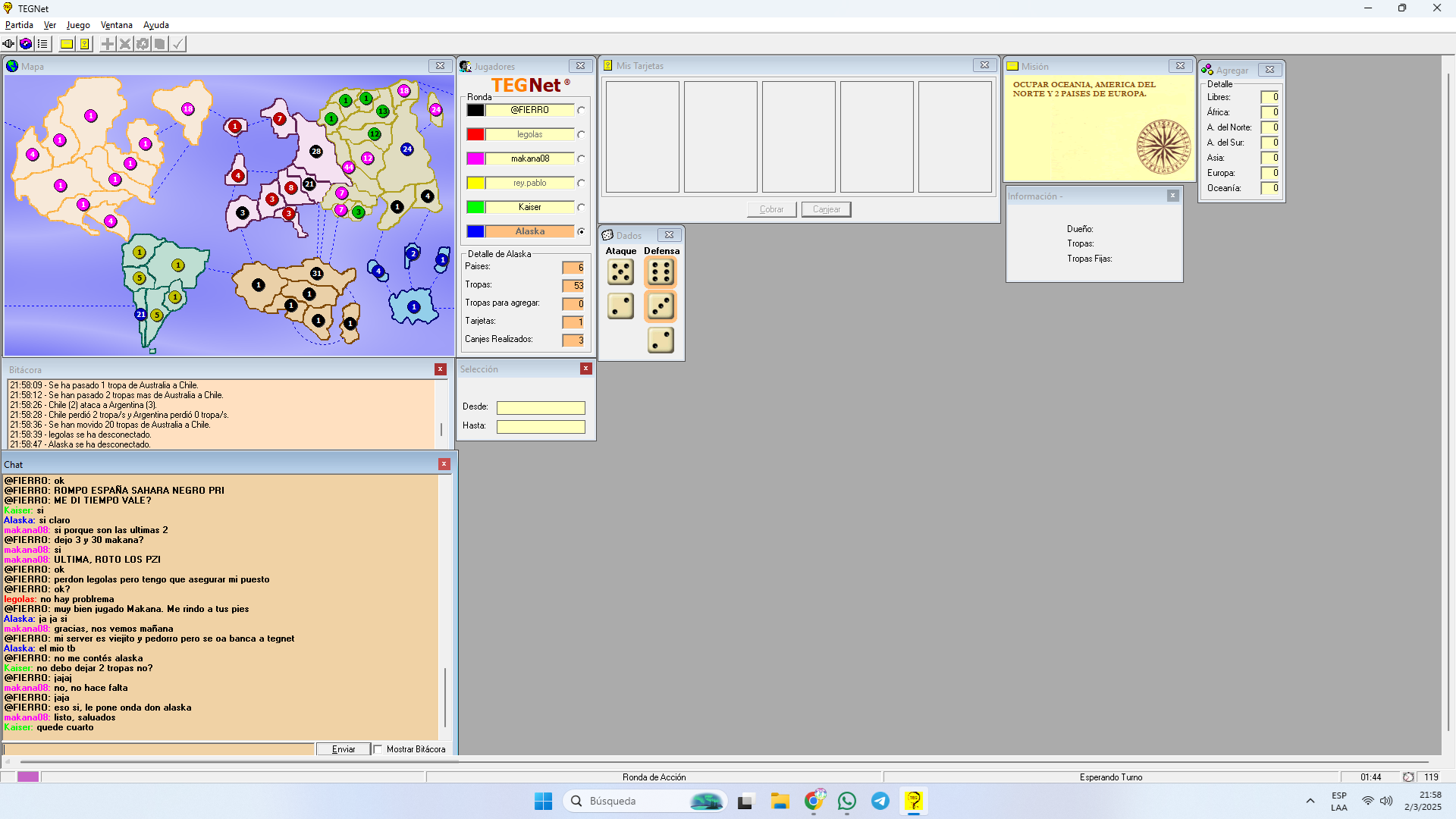Select the radio button for Alaska
Image resolution: width=1456 pixels, height=819 pixels.
coord(581,232)
